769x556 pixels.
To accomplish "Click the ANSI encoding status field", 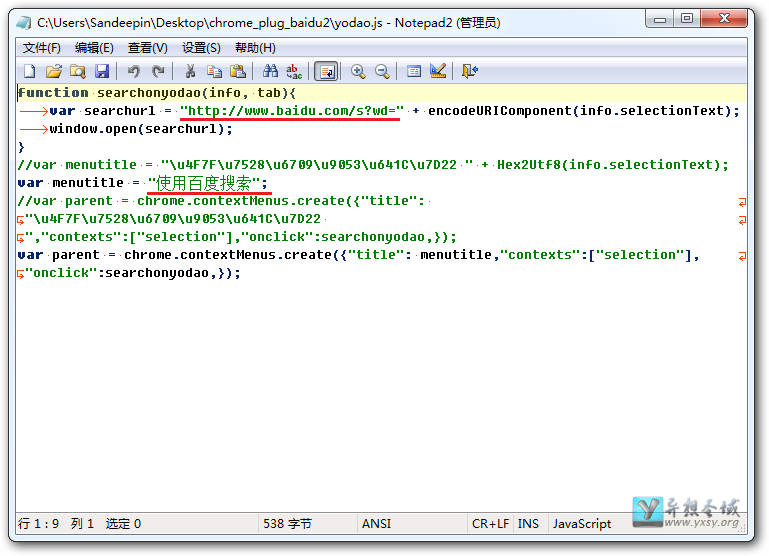I will pos(376,524).
